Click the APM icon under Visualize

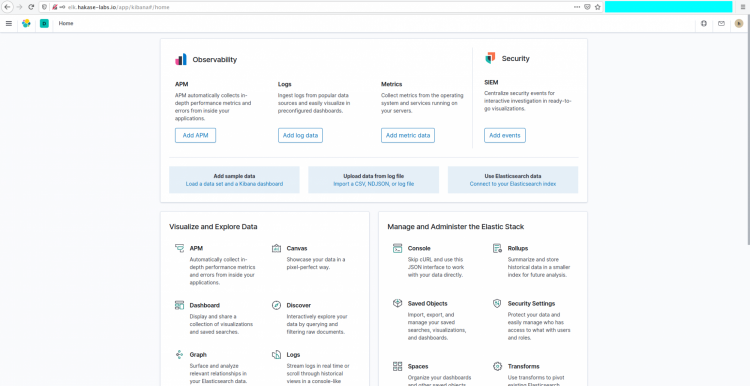pyautogui.click(x=179, y=248)
